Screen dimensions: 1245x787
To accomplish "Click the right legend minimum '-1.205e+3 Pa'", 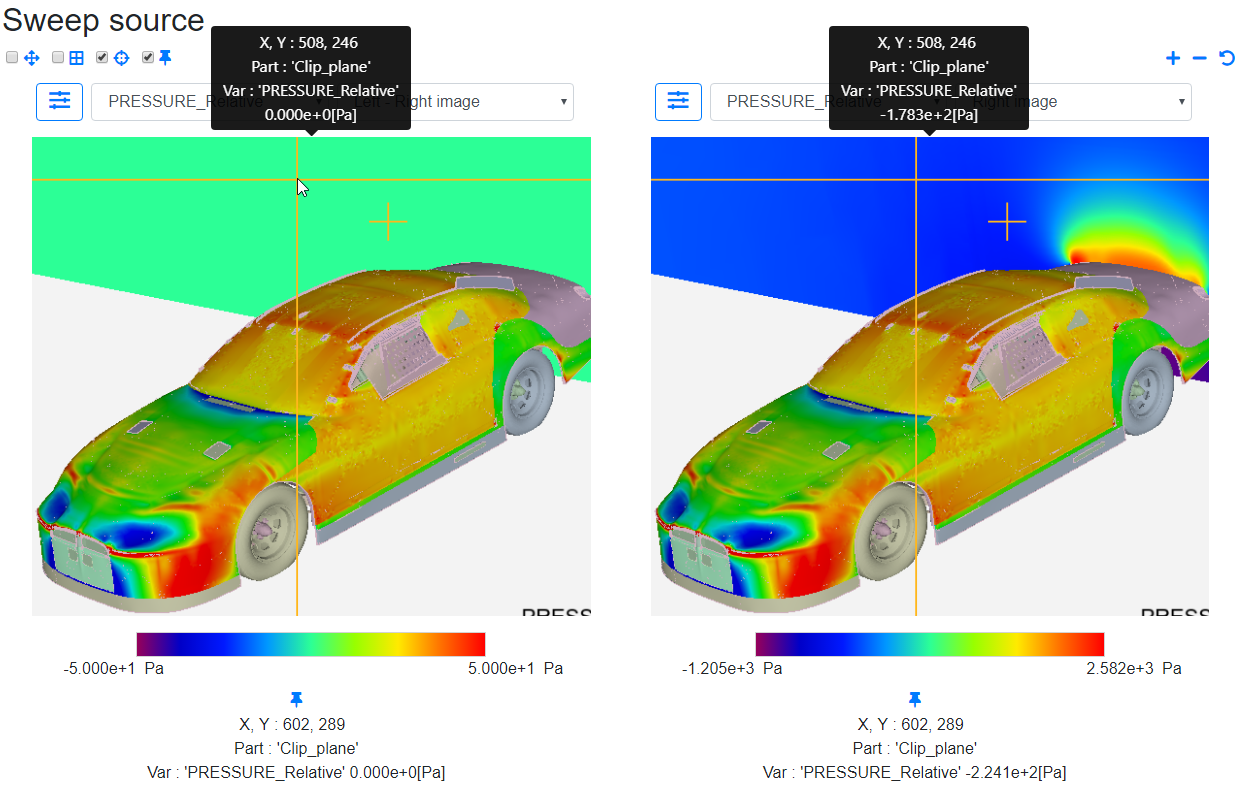I will (732, 668).
